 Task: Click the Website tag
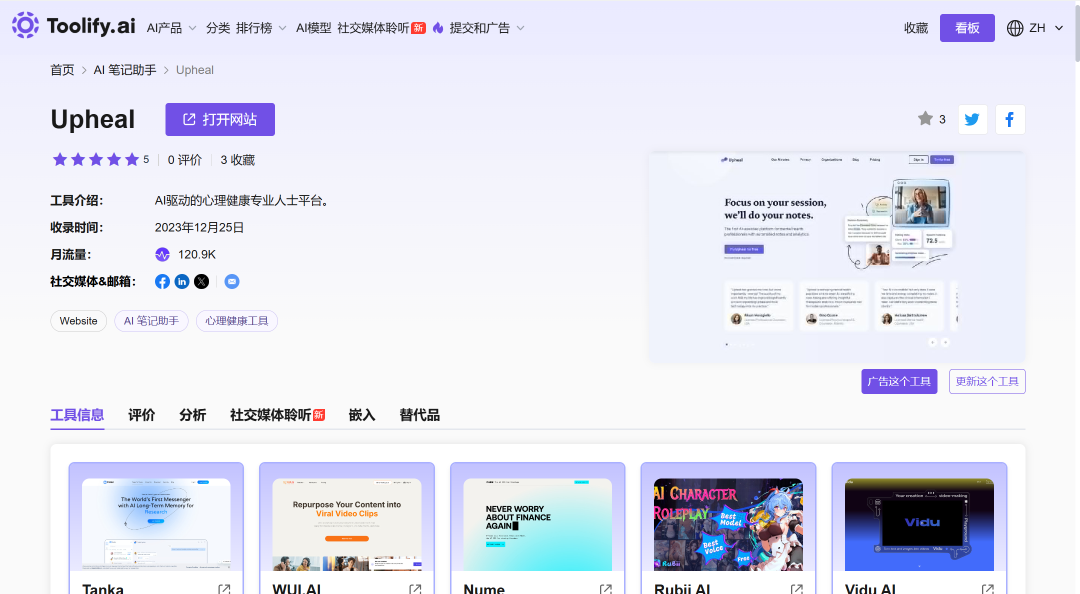point(79,320)
